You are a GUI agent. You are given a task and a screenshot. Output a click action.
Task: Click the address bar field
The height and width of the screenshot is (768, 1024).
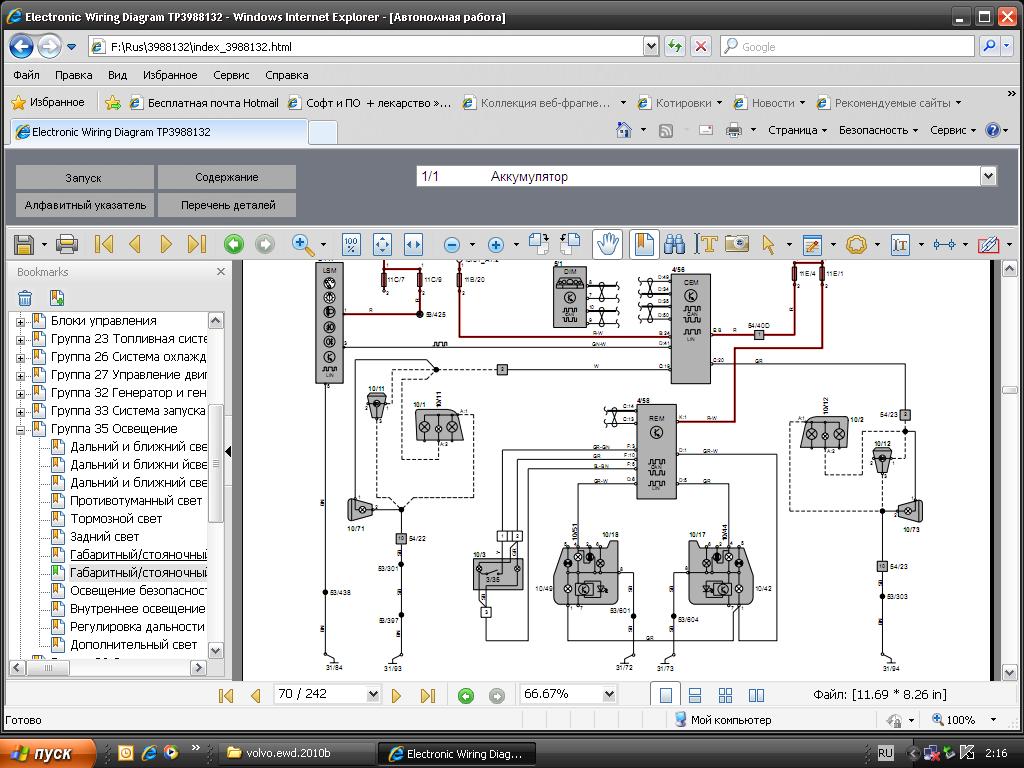(366, 46)
